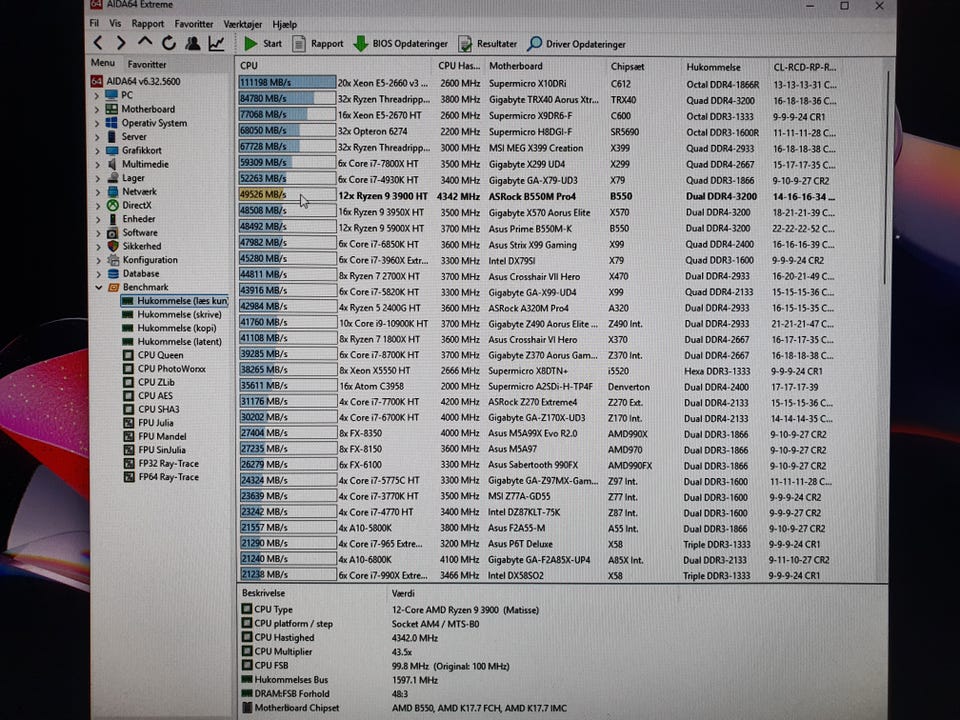This screenshot has height=720, width=960.
Task: Select CPU ZLib benchmark
Action: [149, 382]
